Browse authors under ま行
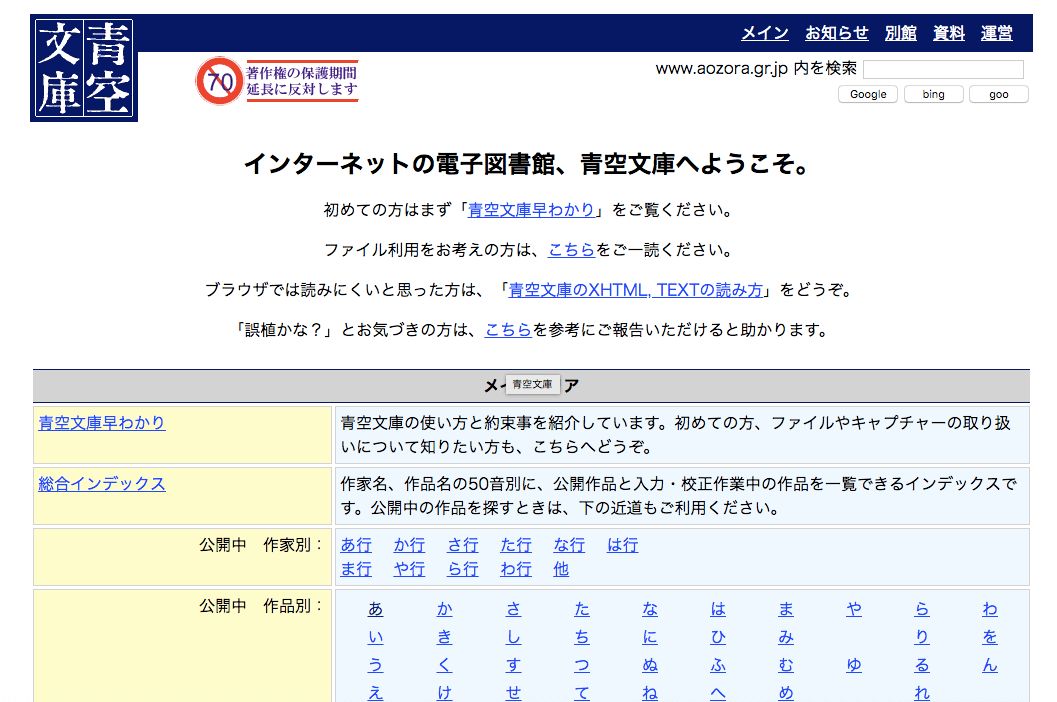 point(356,569)
